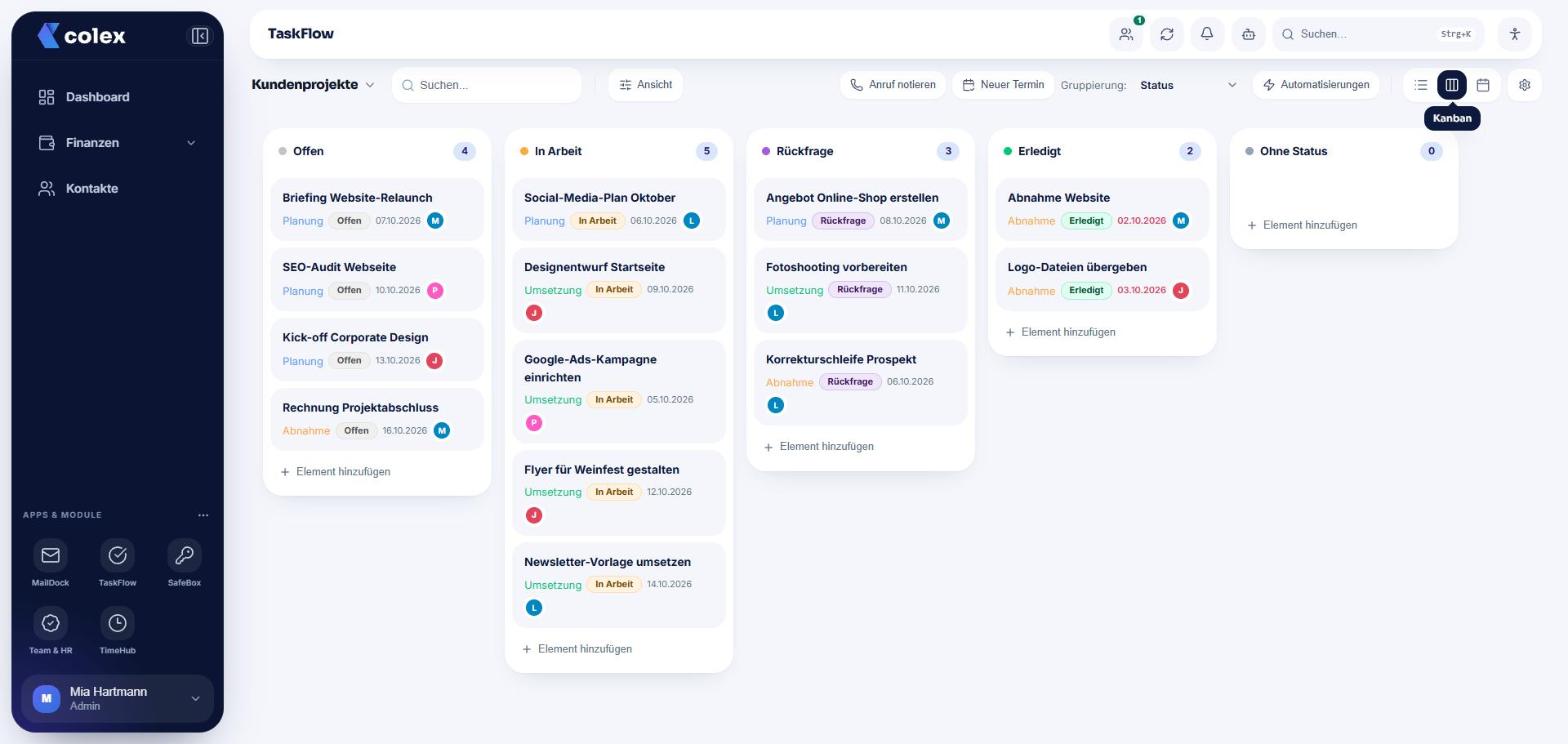
Task: Open card SEO-Audit Webseite
Action: click(x=377, y=279)
